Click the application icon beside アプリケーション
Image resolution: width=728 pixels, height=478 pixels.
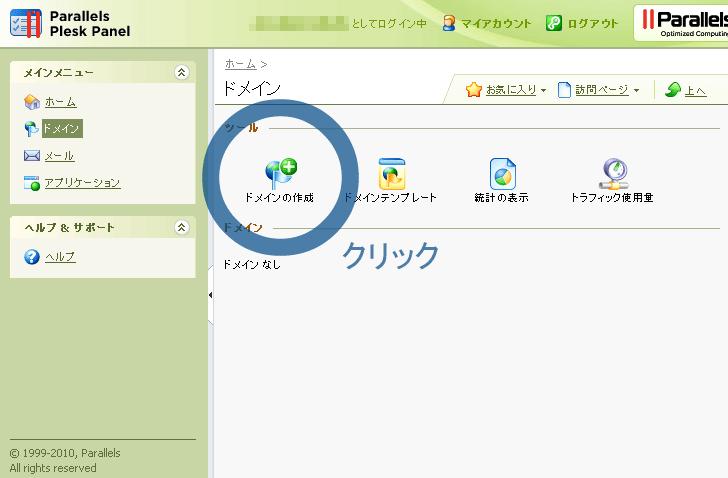(x=32, y=183)
